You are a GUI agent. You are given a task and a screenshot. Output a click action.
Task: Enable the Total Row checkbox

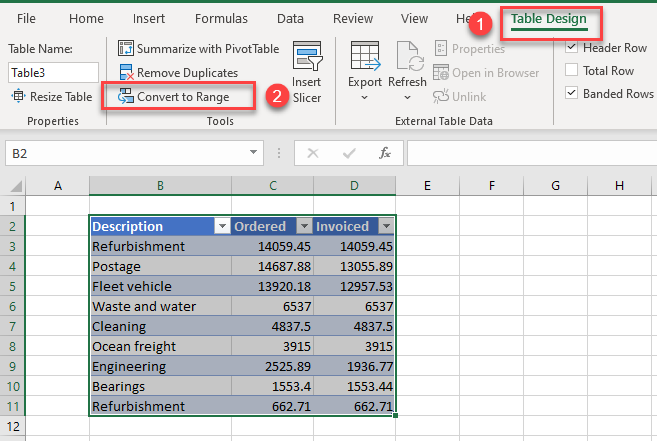point(571,70)
